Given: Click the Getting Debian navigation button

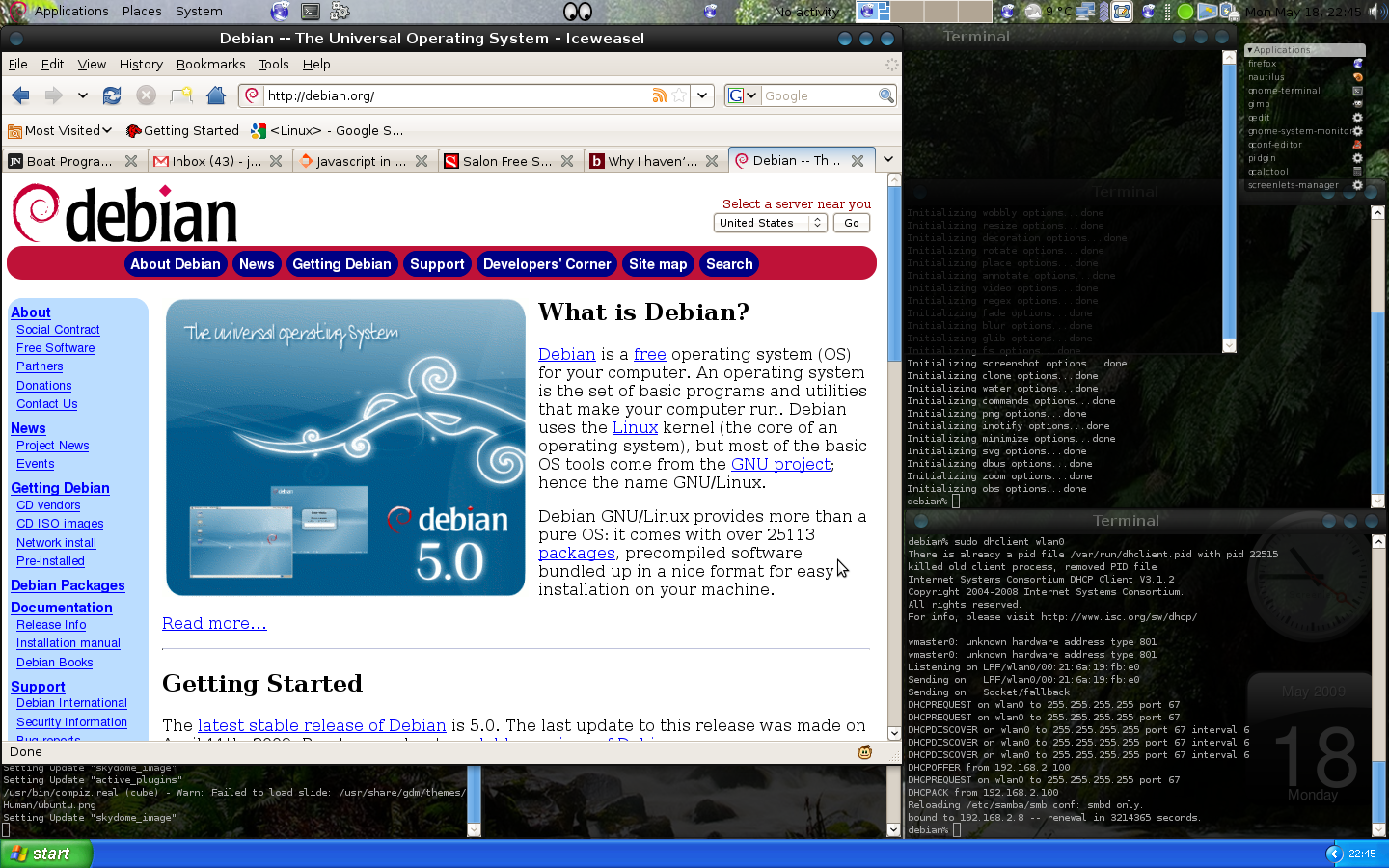Looking at the screenshot, I should pos(341,264).
